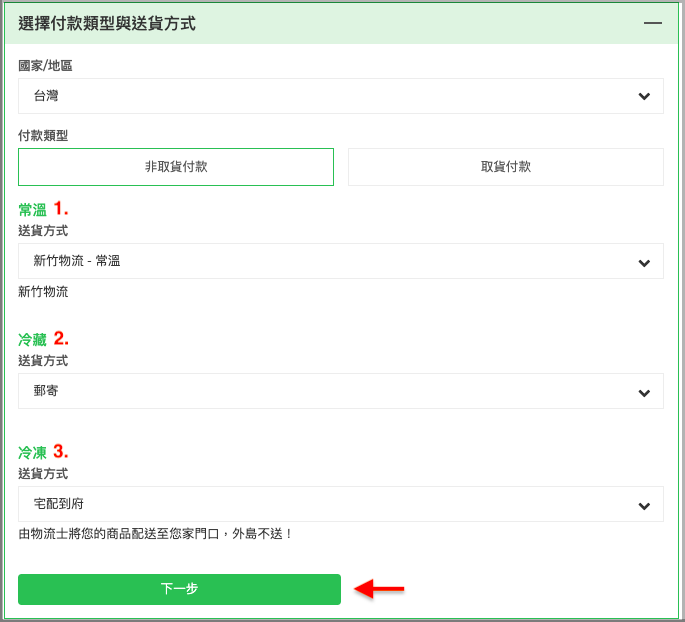Click the green 冷藏 heading
Viewport: 685px width, 622px height.
[x=32, y=339]
